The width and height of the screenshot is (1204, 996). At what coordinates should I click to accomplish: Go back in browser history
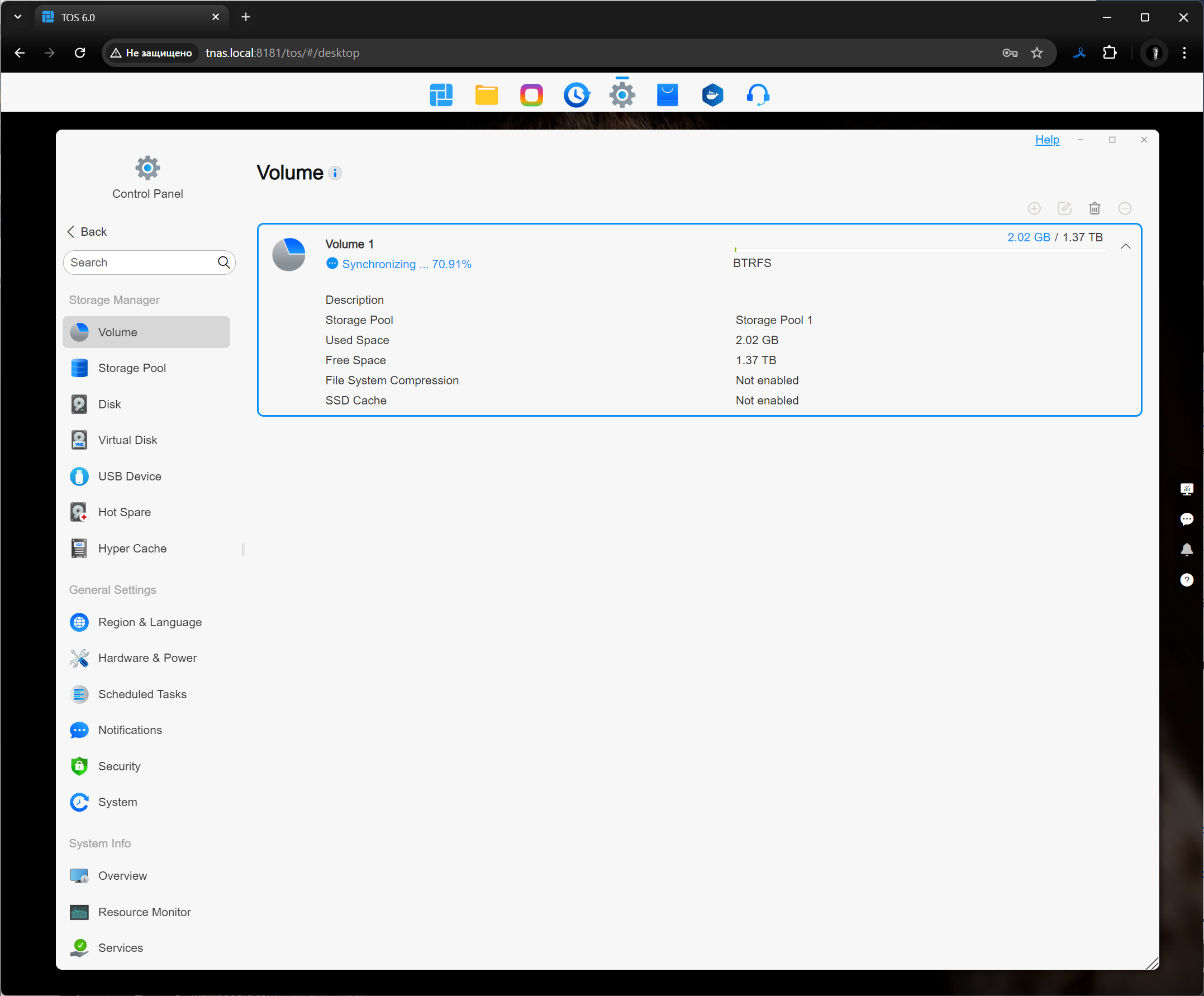pos(20,53)
